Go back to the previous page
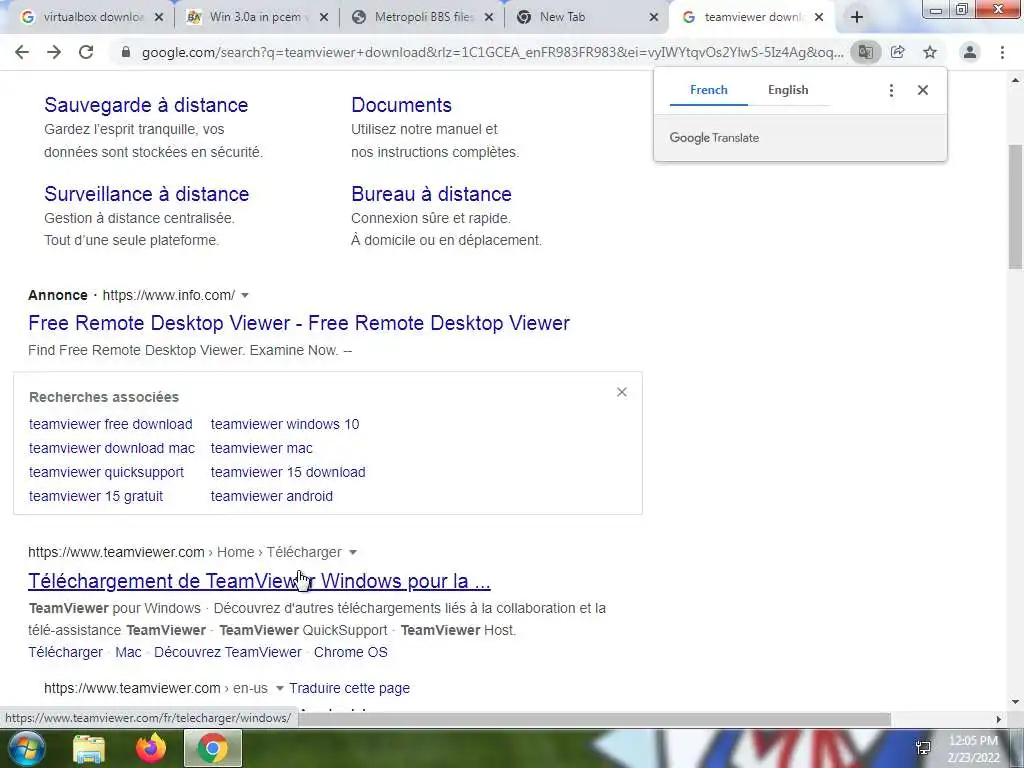The height and width of the screenshot is (768, 1024). pyautogui.click(x=22, y=52)
